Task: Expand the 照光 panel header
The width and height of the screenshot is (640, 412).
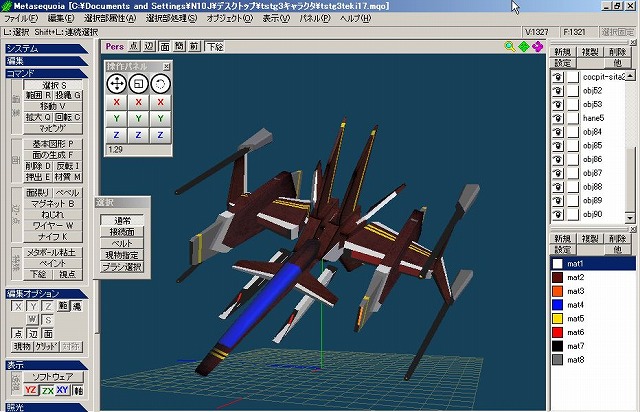Action: click(x=47, y=408)
